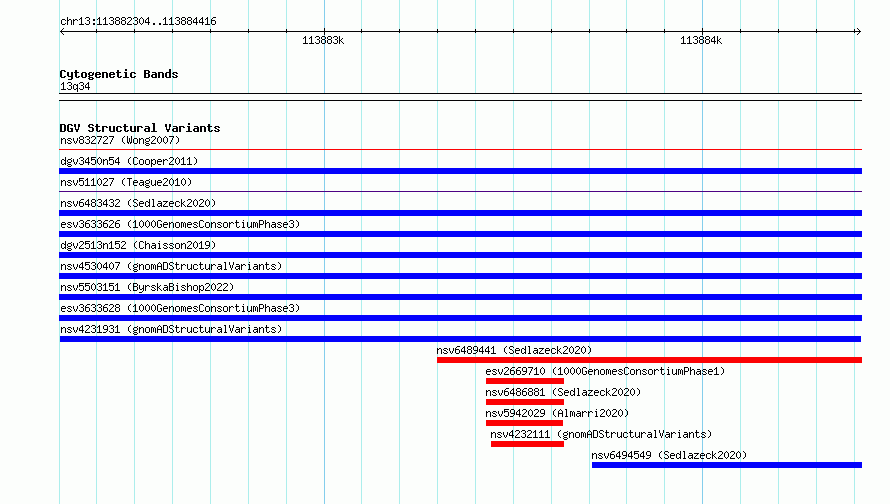Image resolution: width=890 pixels, height=504 pixels.
Task: Click nsv4231931 (gnomADStructuralVariants) label
Action: [x=171, y=329]
